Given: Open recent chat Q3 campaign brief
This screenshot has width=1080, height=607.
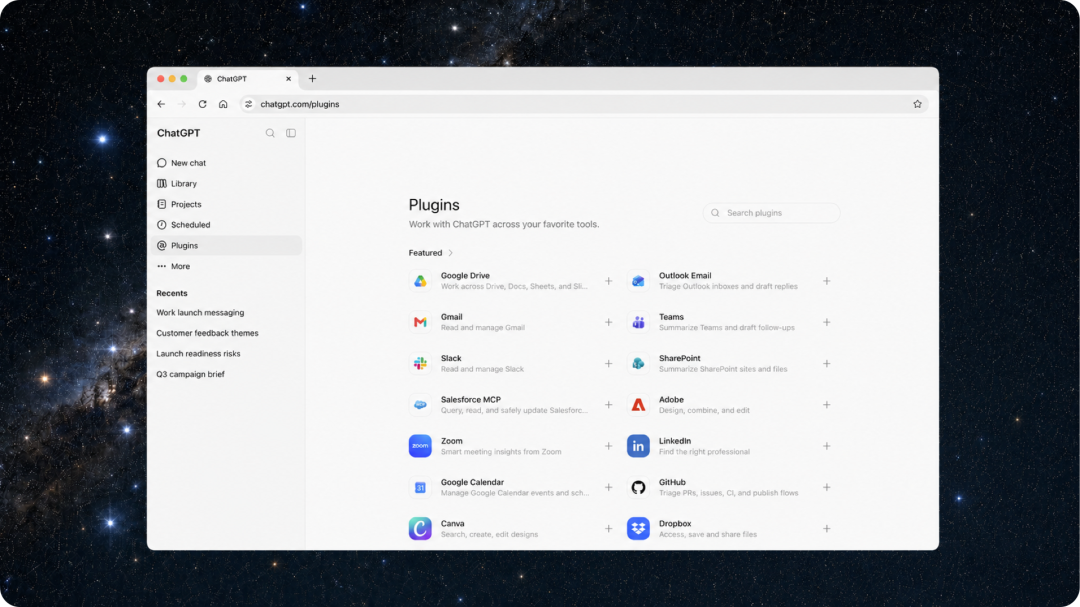Looking at the screenshot, I should 190,375.
